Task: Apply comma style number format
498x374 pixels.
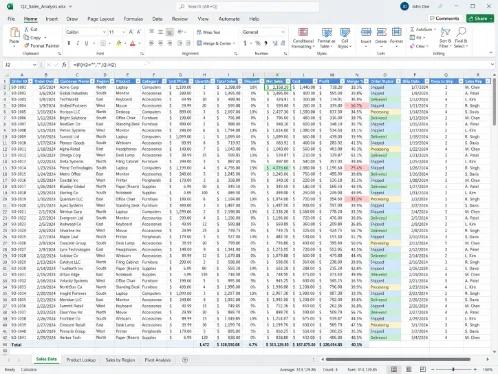Action: 266,43
